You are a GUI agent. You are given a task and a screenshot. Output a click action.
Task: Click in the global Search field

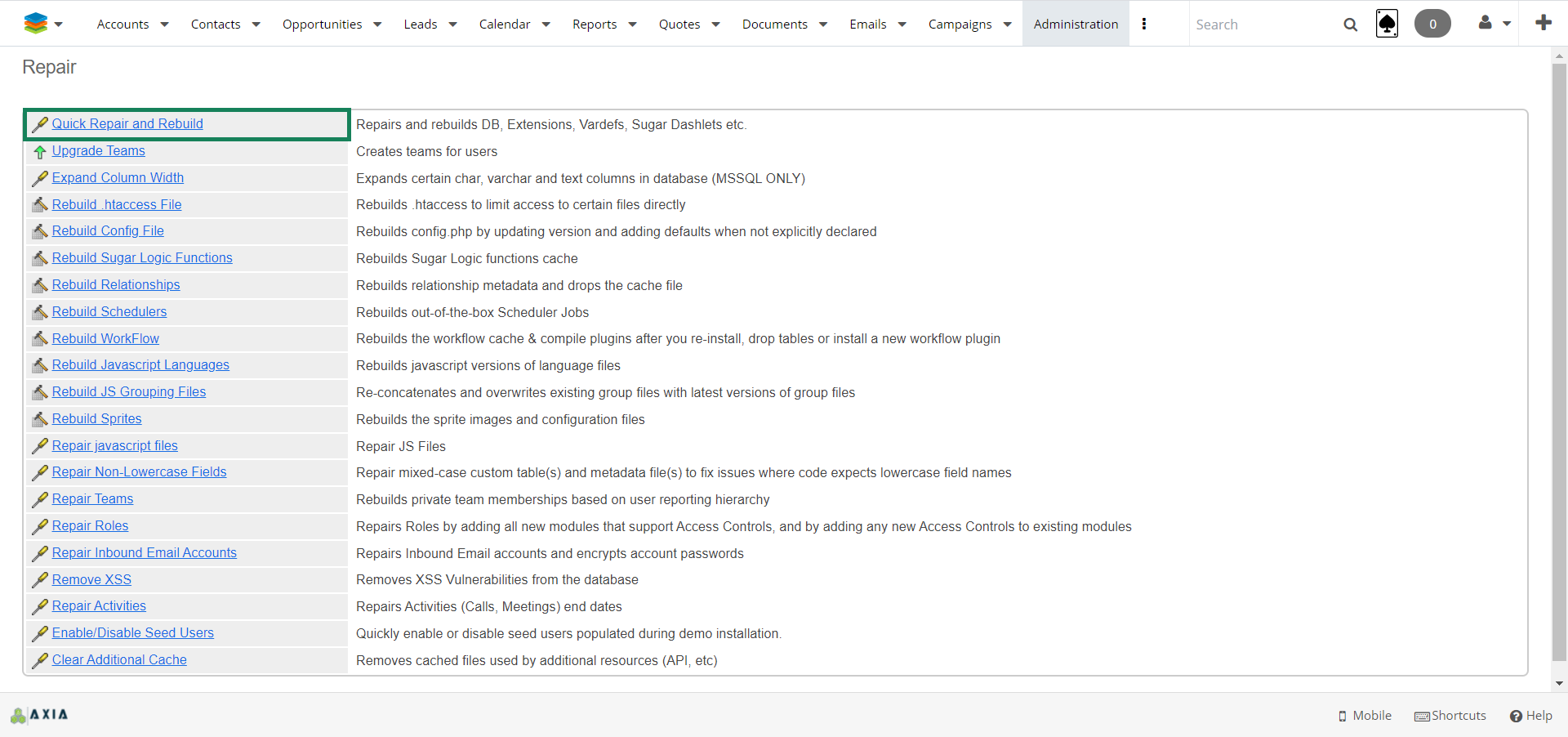[1262, 25]
